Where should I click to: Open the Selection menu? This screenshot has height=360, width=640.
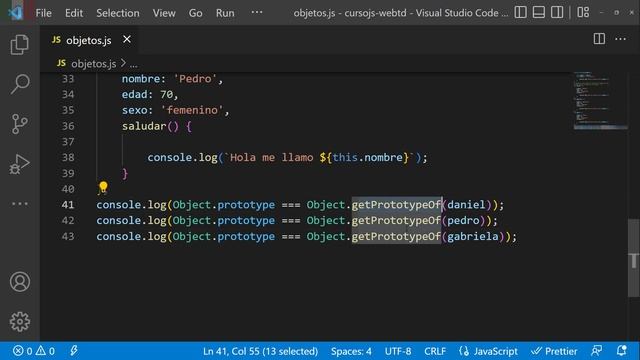[118, 13]
